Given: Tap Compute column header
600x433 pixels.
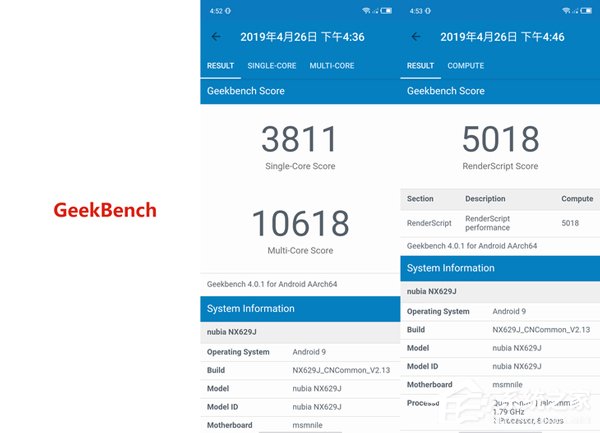Looking at the screenshot, I should coord(577,199).
